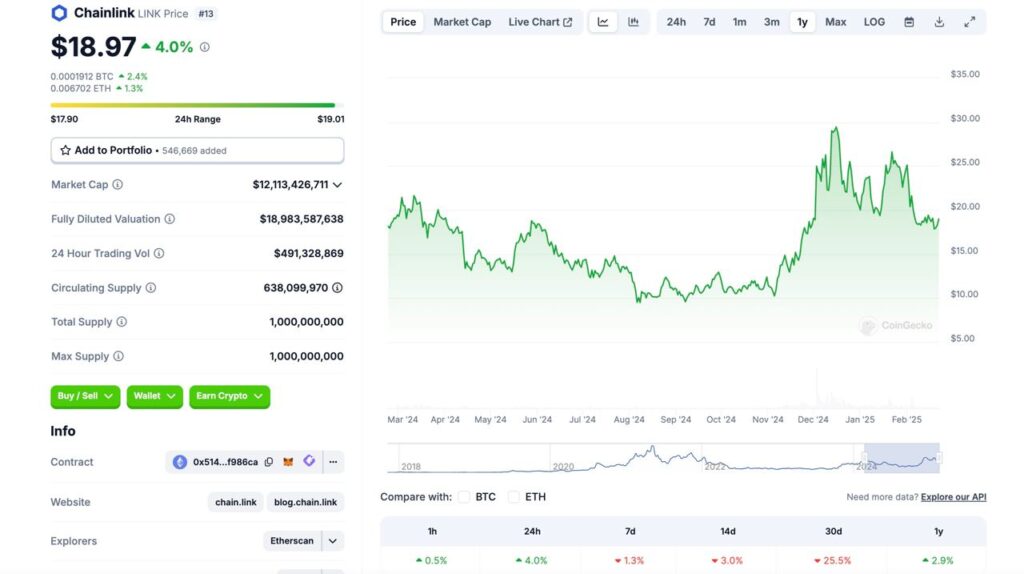Open the Max Supply info icon
This screenshot has width=1024, height=574.
coord(118,357)
